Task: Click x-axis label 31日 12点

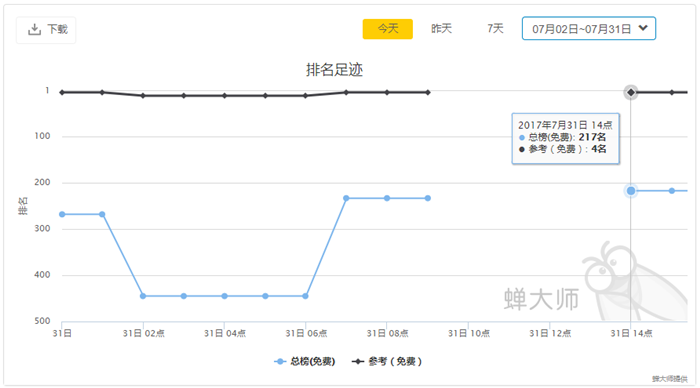Action: click(550, 334)
